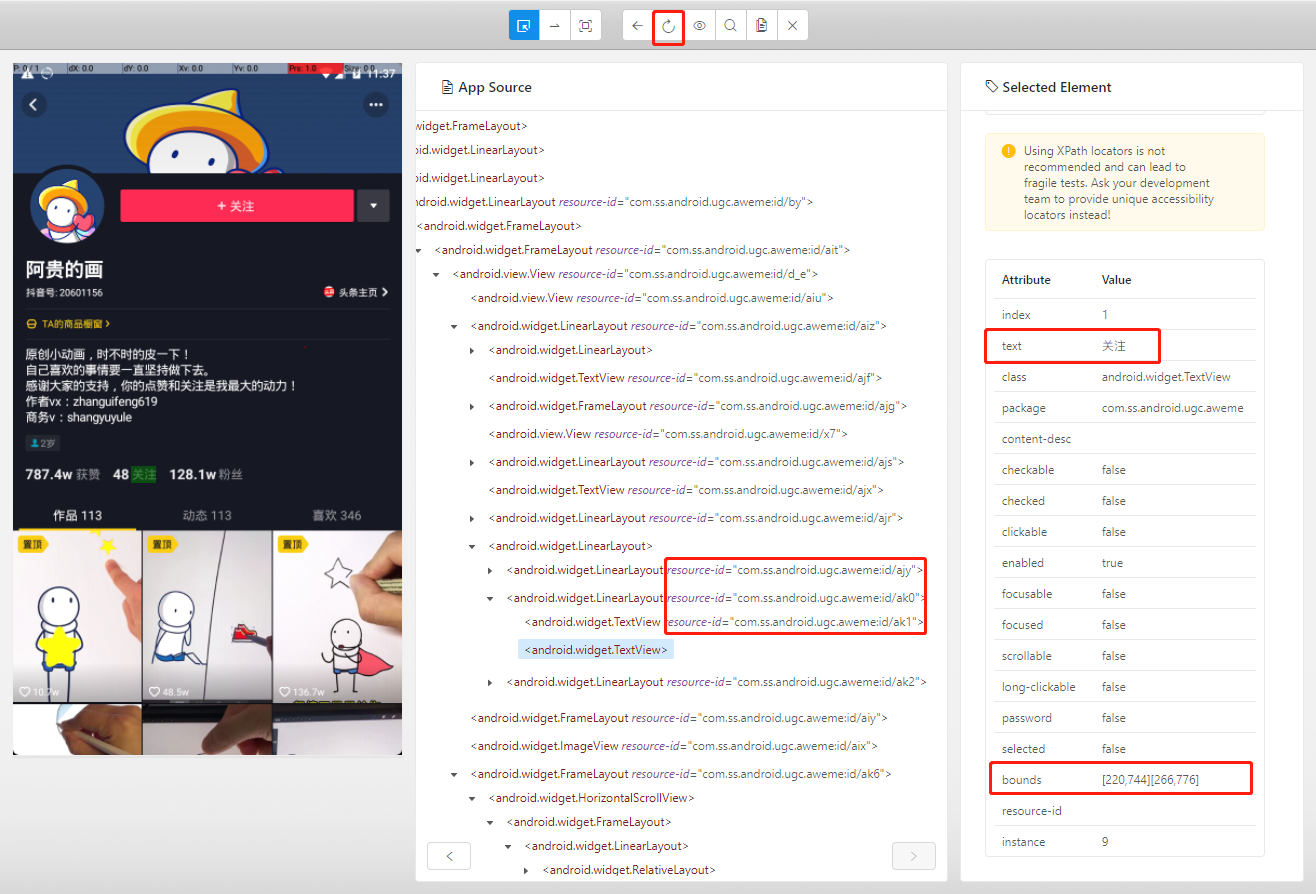Image resolution: width=1316 pixels, height=894 pixels.
Task: Expand the LinearLayout node with id ajy
Action: coord(490,570)
